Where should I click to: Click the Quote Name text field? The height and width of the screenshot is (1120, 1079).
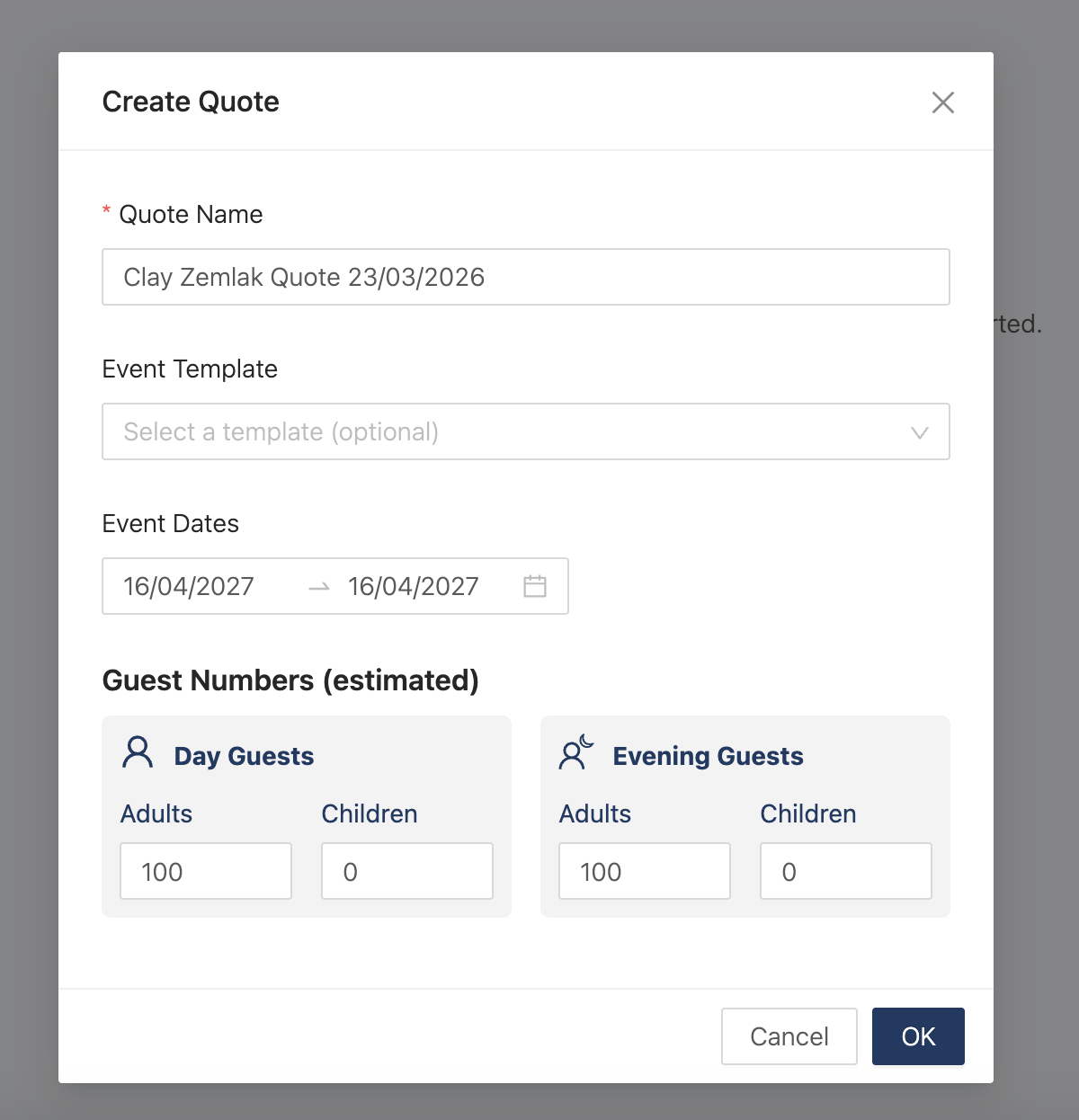[525, 277]
